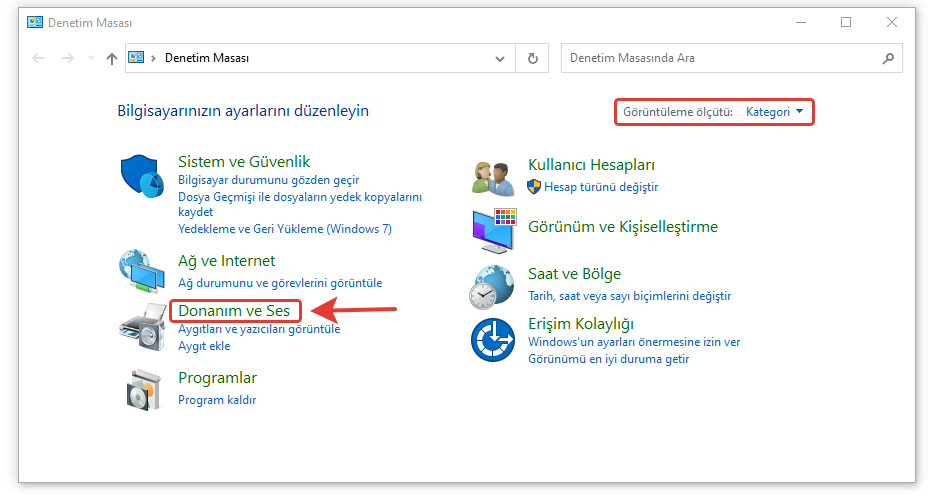
Task: Expand the address bar history dropdown
Action: coord(501,58)
